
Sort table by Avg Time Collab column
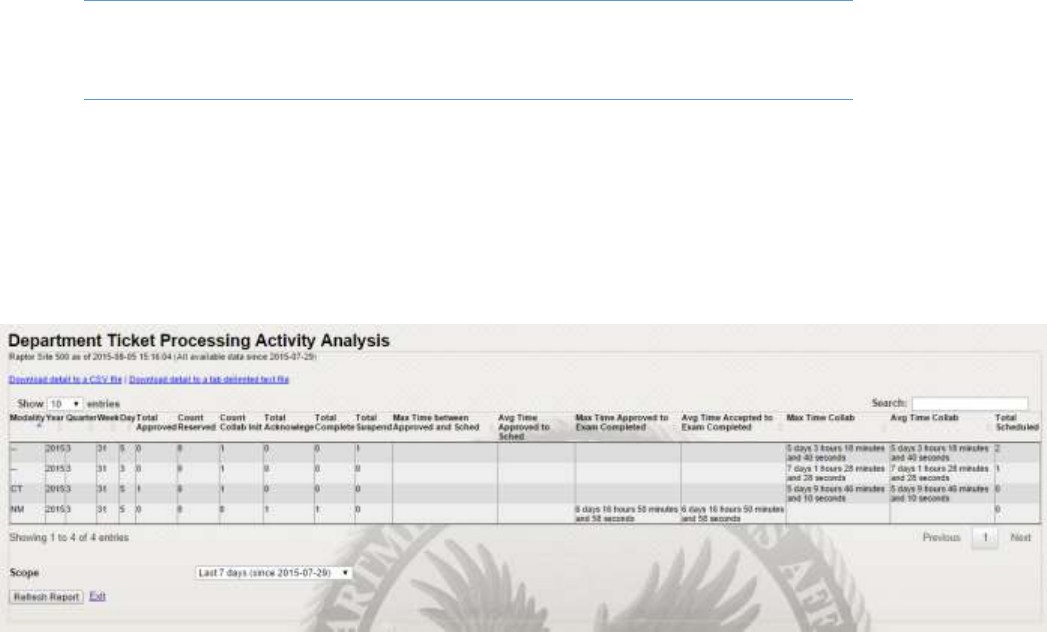[x=924, y=418]
